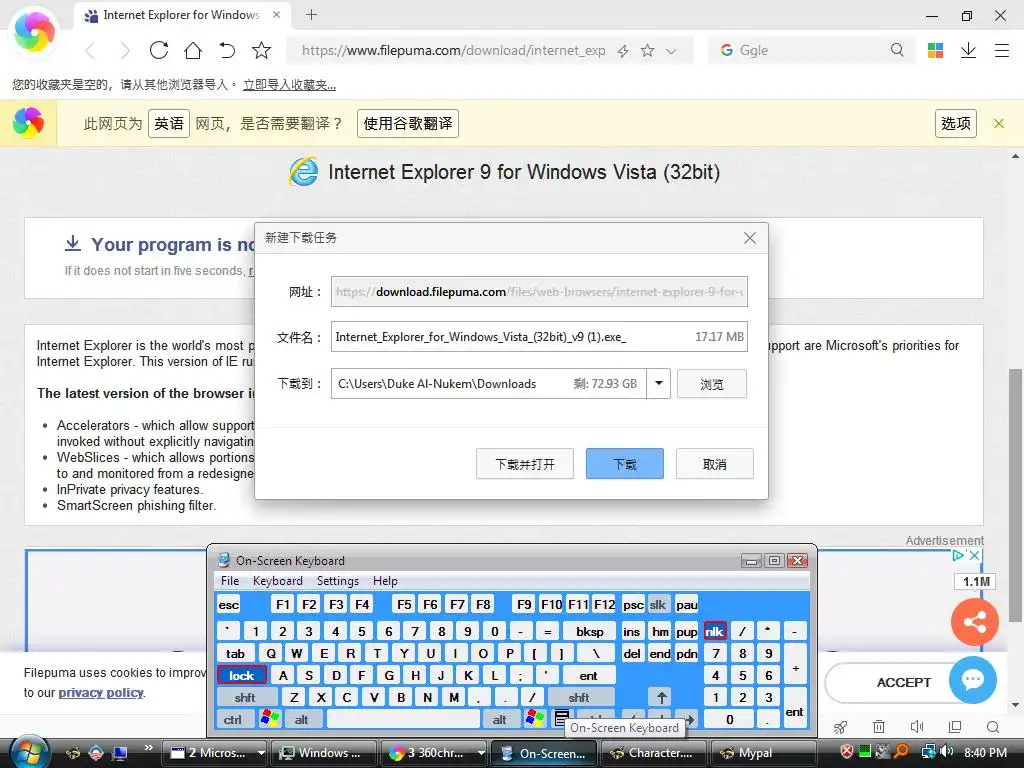Click the right Windows logo key on keyboard
1024x768 pixels.
534,719
